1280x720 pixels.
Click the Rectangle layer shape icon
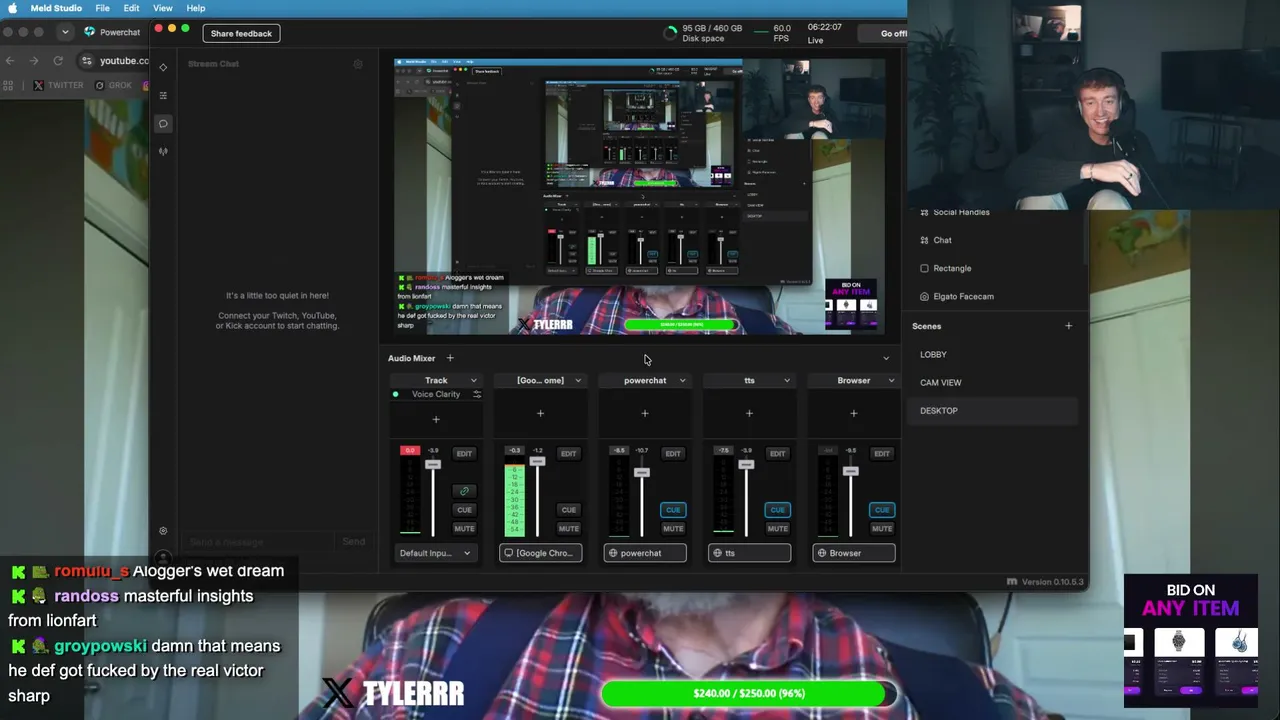924,268
